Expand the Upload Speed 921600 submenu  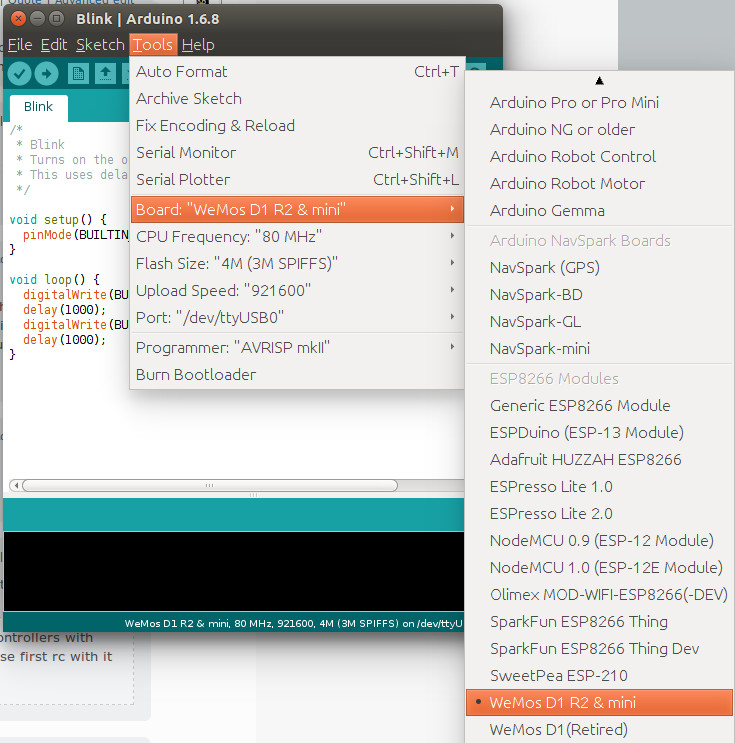click(297, 290)
